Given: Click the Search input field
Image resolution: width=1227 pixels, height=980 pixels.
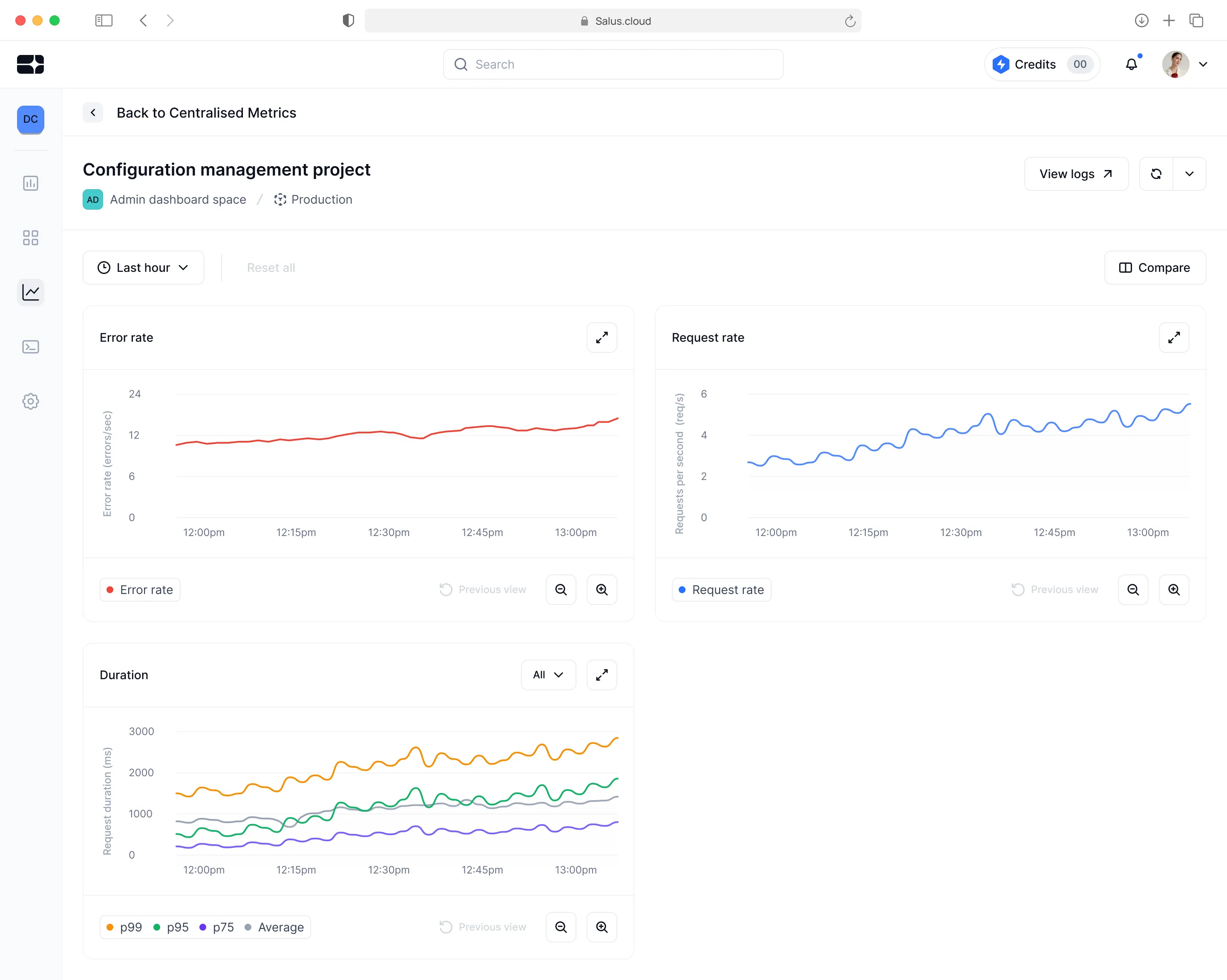Looking at the screenshot, I should (x=613, y=64).
